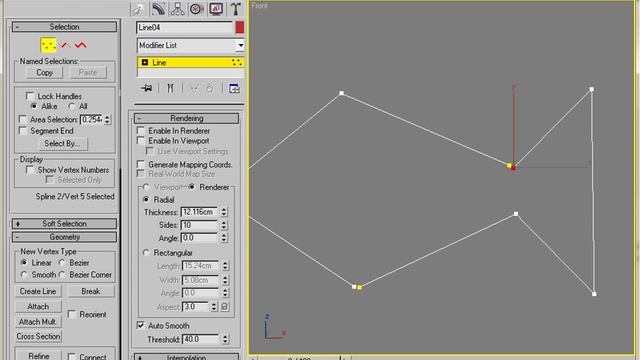Collapse the Rendering rollout

(x=186, y=118)
